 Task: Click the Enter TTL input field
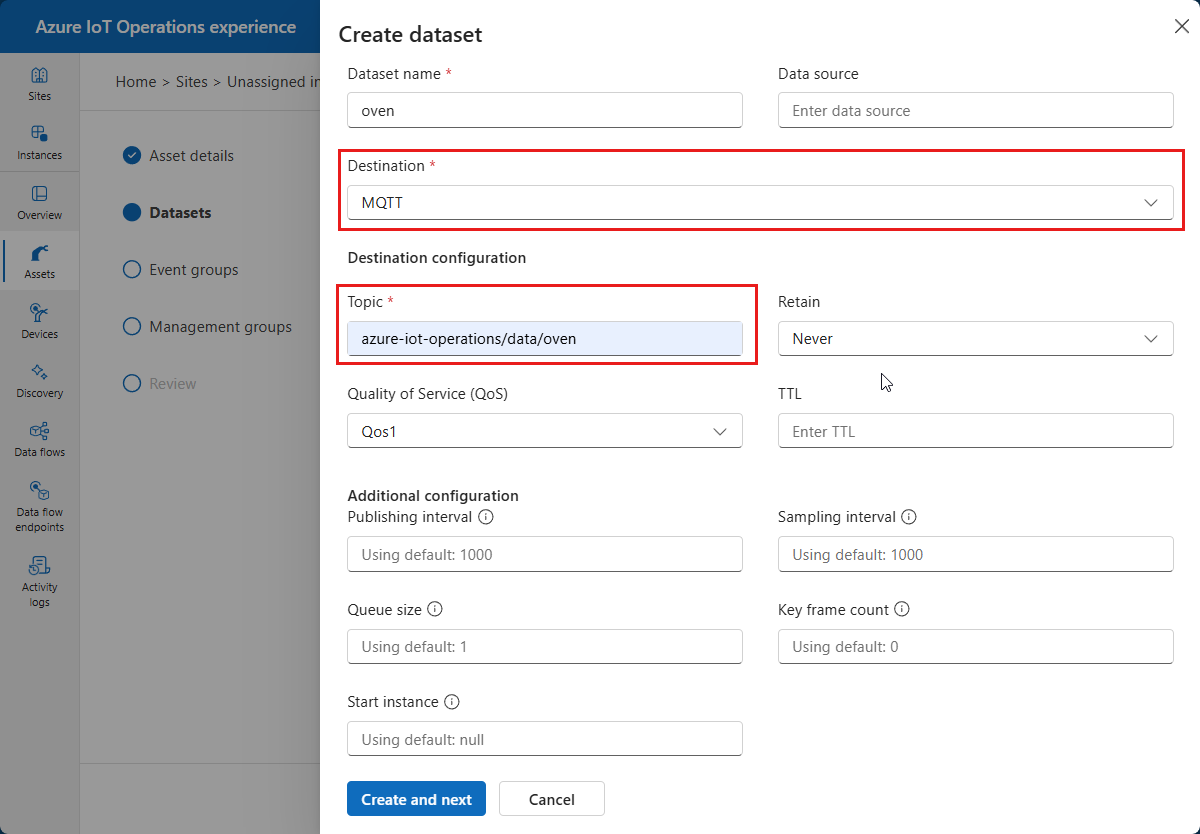[x=975, y=431]
